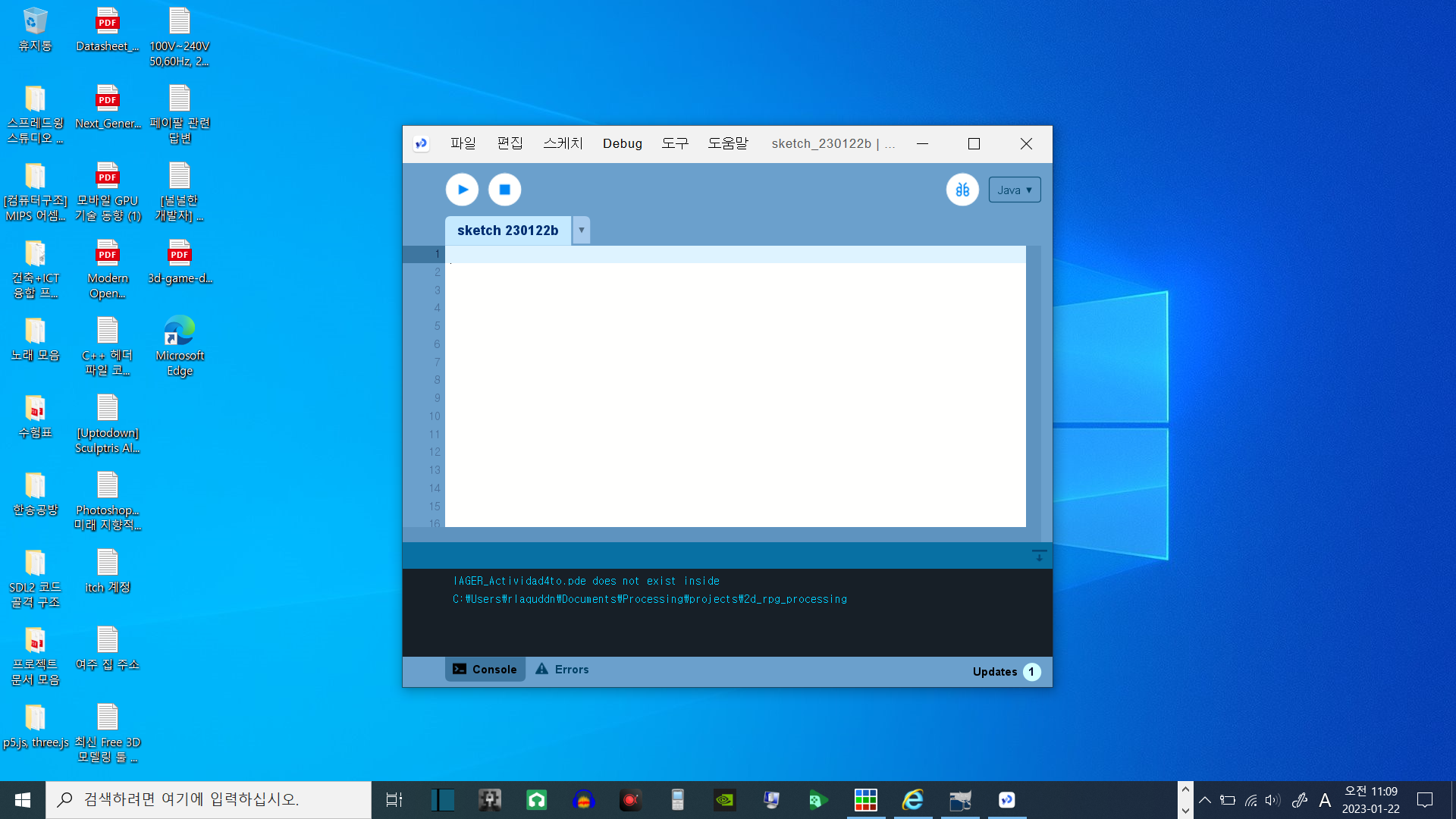Switch to the Console panel tab
The height and width of the screenshot is (819, 1456).
[485, 670]
